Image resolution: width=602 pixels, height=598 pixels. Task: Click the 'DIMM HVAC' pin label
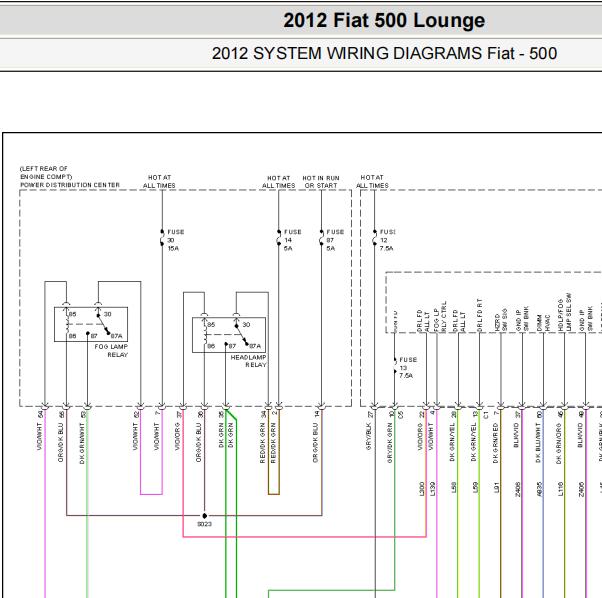click(x=543, y=323)
